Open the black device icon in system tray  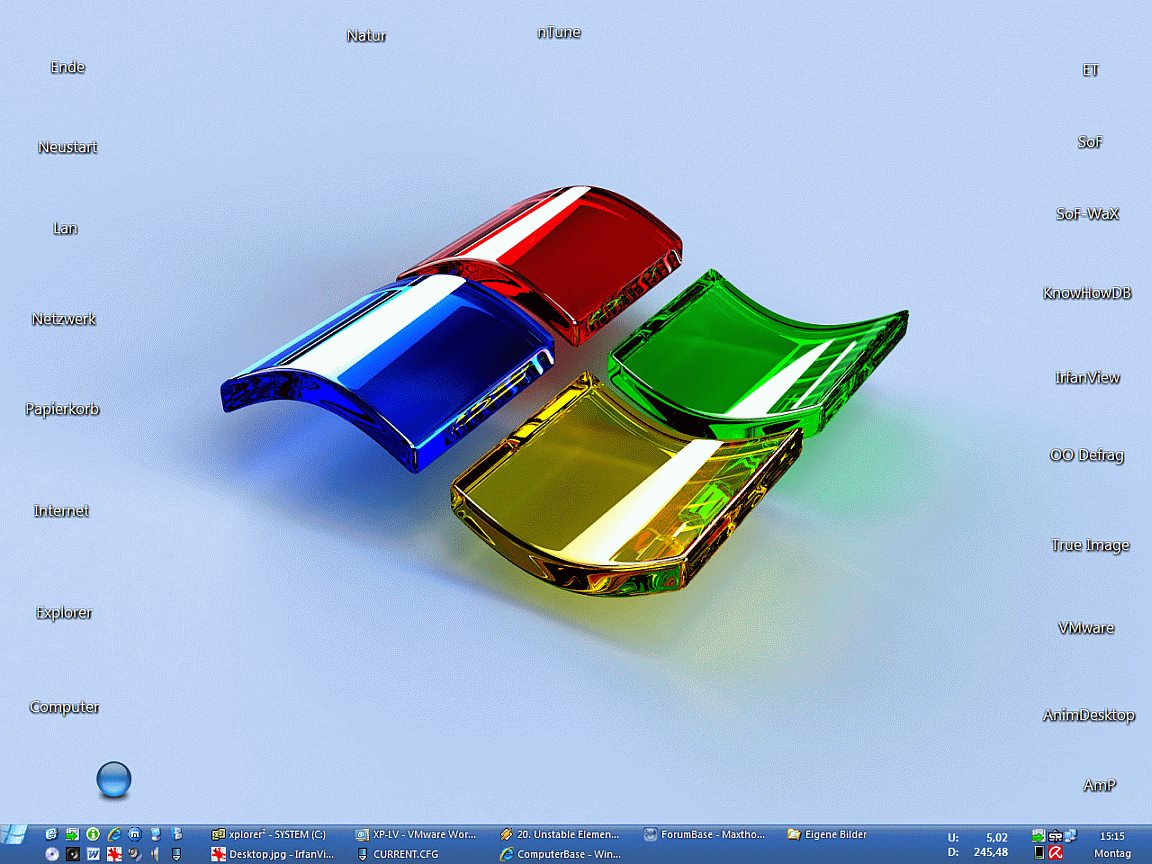(1040, 852)
